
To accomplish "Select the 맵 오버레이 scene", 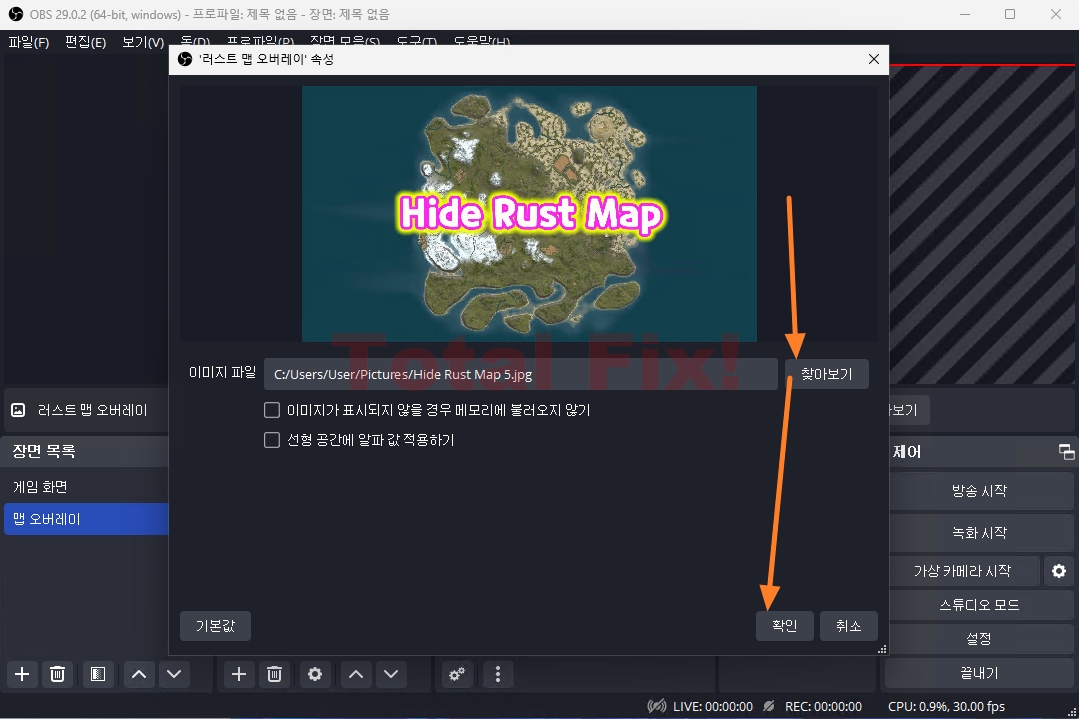I will click(85, 519).
